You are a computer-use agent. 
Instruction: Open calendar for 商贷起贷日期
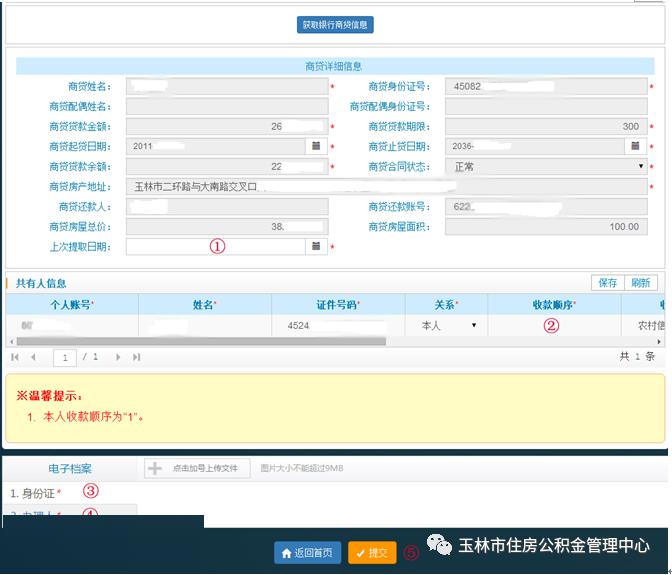coord(316,147)
